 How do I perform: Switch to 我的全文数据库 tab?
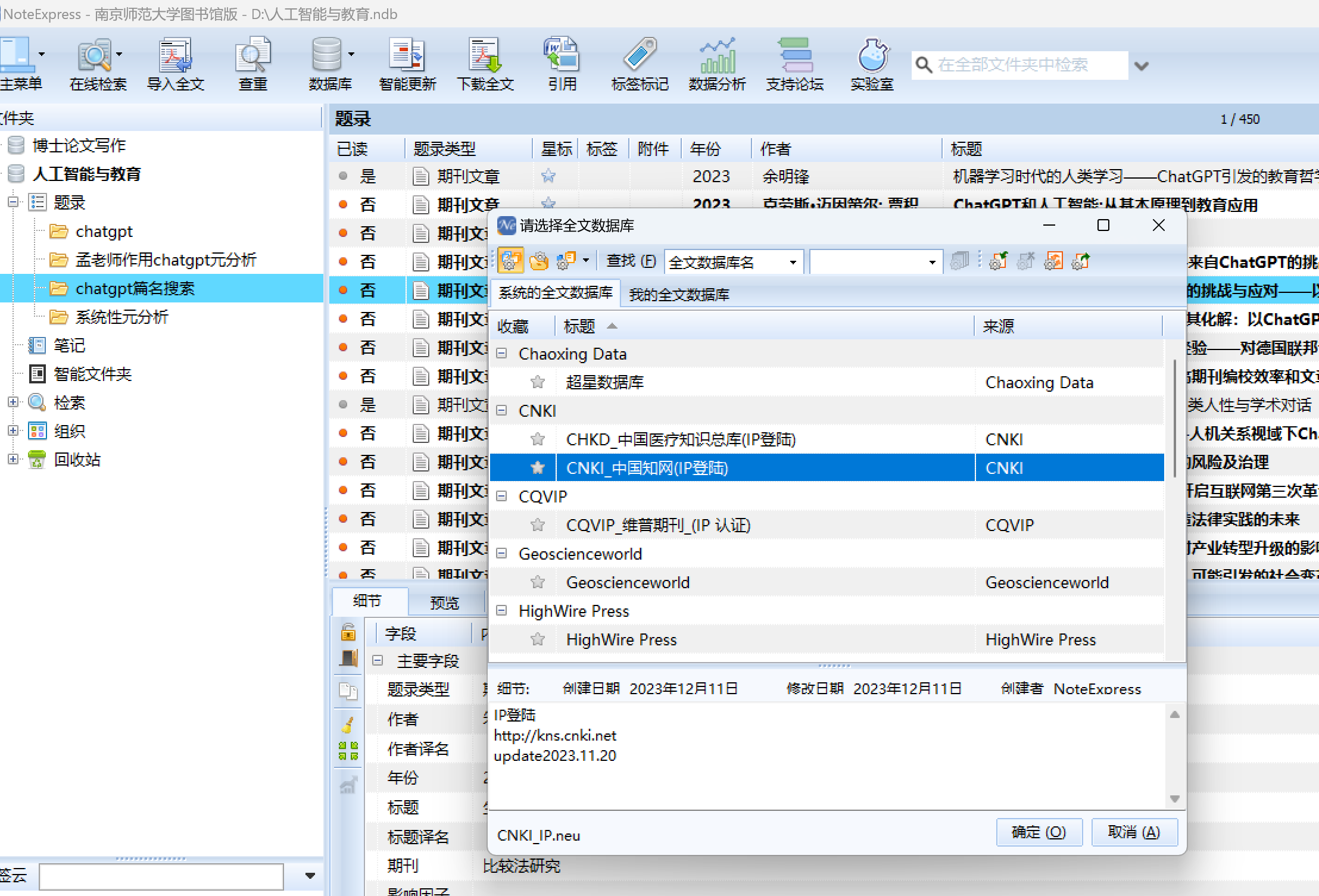pos(679,294)
